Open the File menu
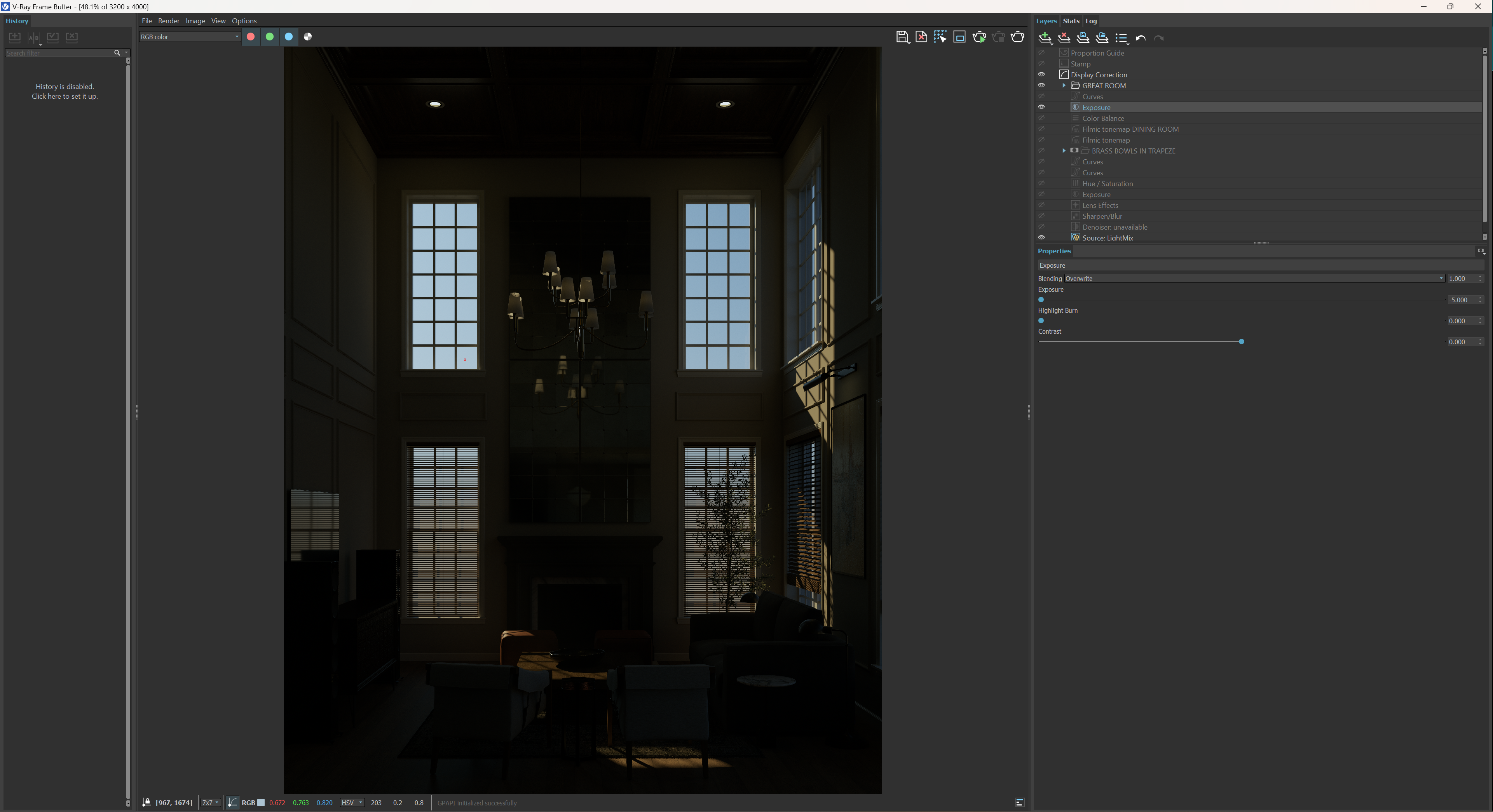 pos(147,21)
